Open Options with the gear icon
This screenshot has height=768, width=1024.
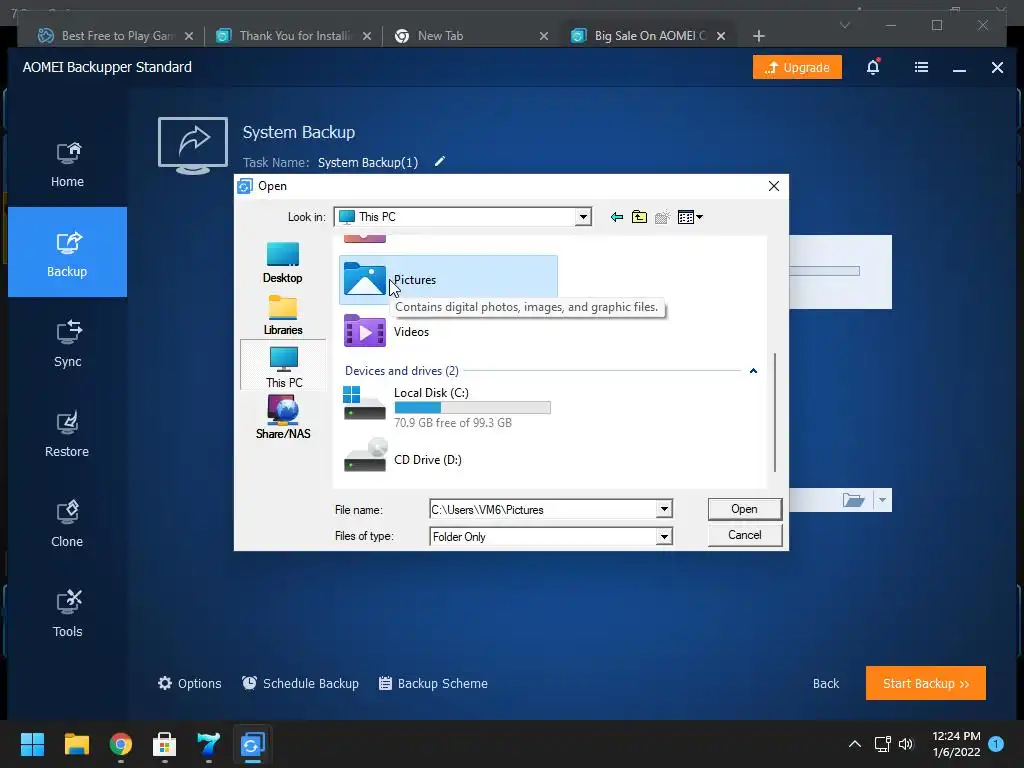pyautogui.click(x=190, y=683)
